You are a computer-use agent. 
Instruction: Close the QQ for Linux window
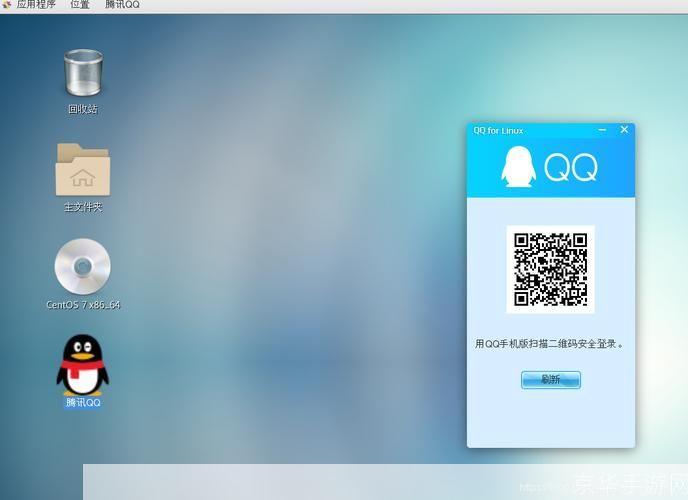coord(624,129)
